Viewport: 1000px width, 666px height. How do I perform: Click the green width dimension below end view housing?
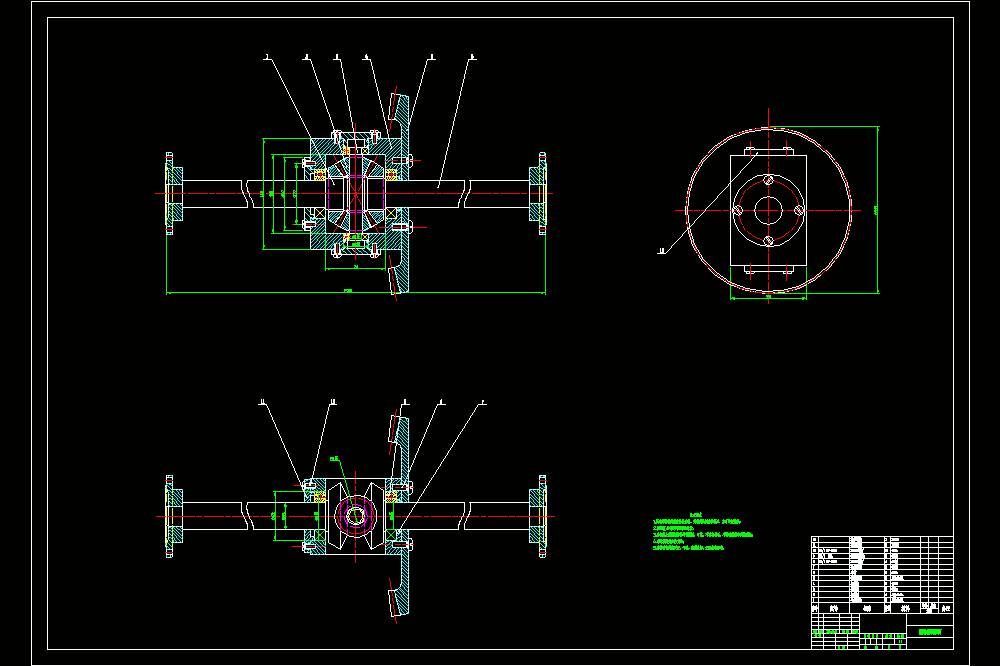tap(768, 297)
